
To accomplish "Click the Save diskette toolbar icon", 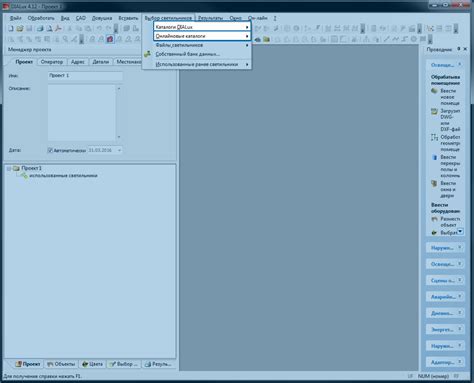I will tap(29, 29).
